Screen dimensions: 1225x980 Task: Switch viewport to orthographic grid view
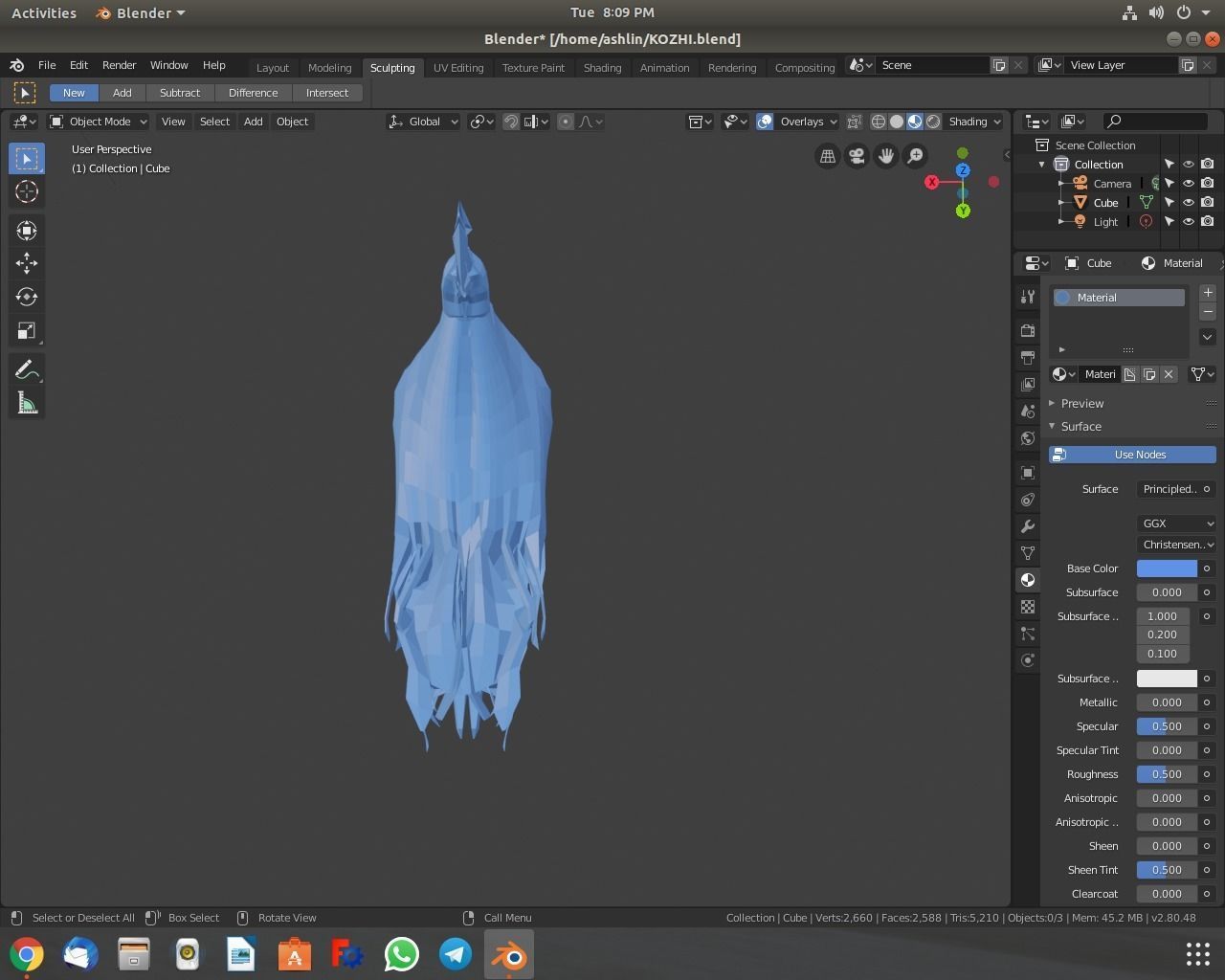click(x=828, y=156)
